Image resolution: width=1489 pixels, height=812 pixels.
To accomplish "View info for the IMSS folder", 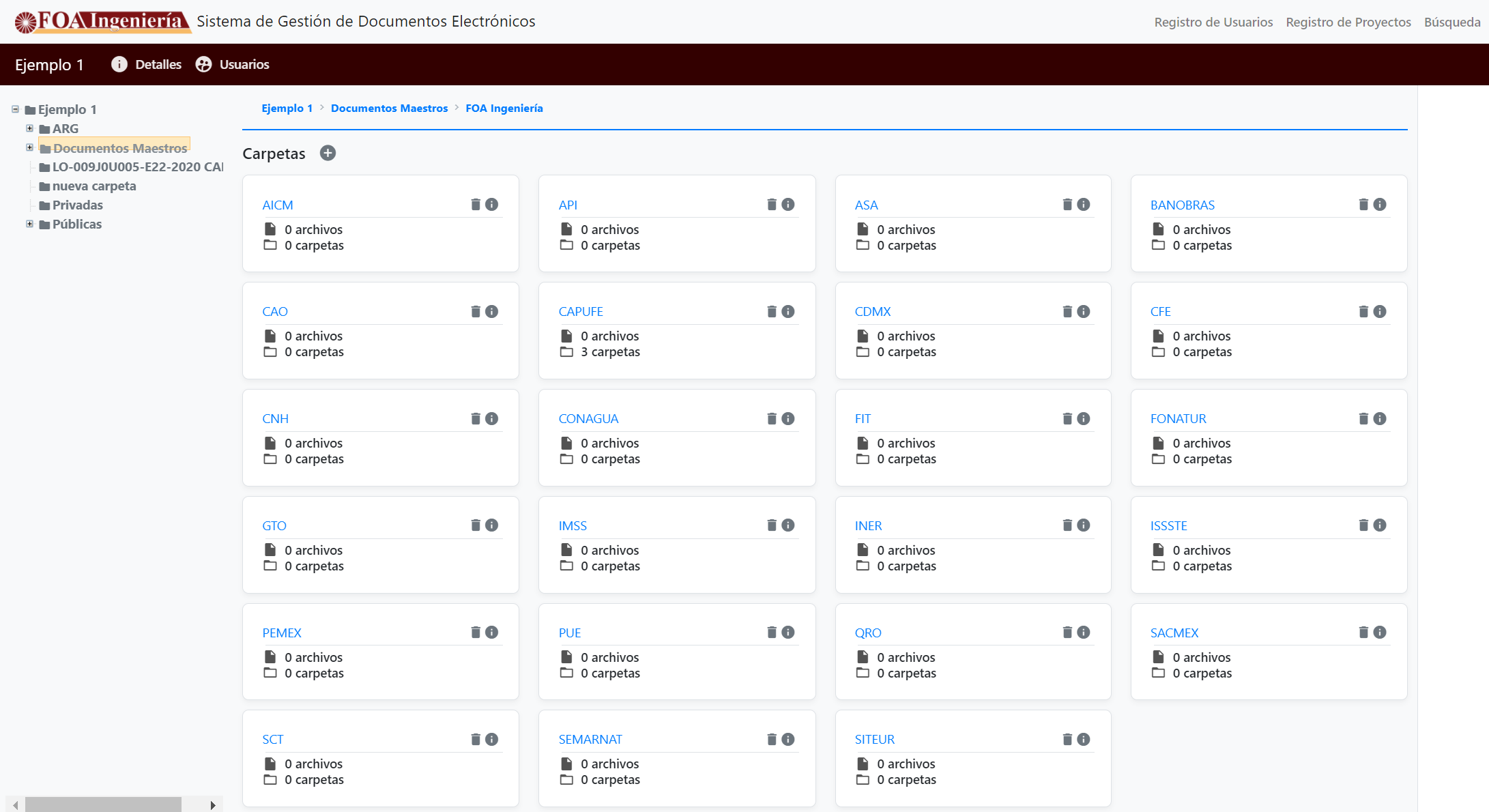I will click(788, 525).
